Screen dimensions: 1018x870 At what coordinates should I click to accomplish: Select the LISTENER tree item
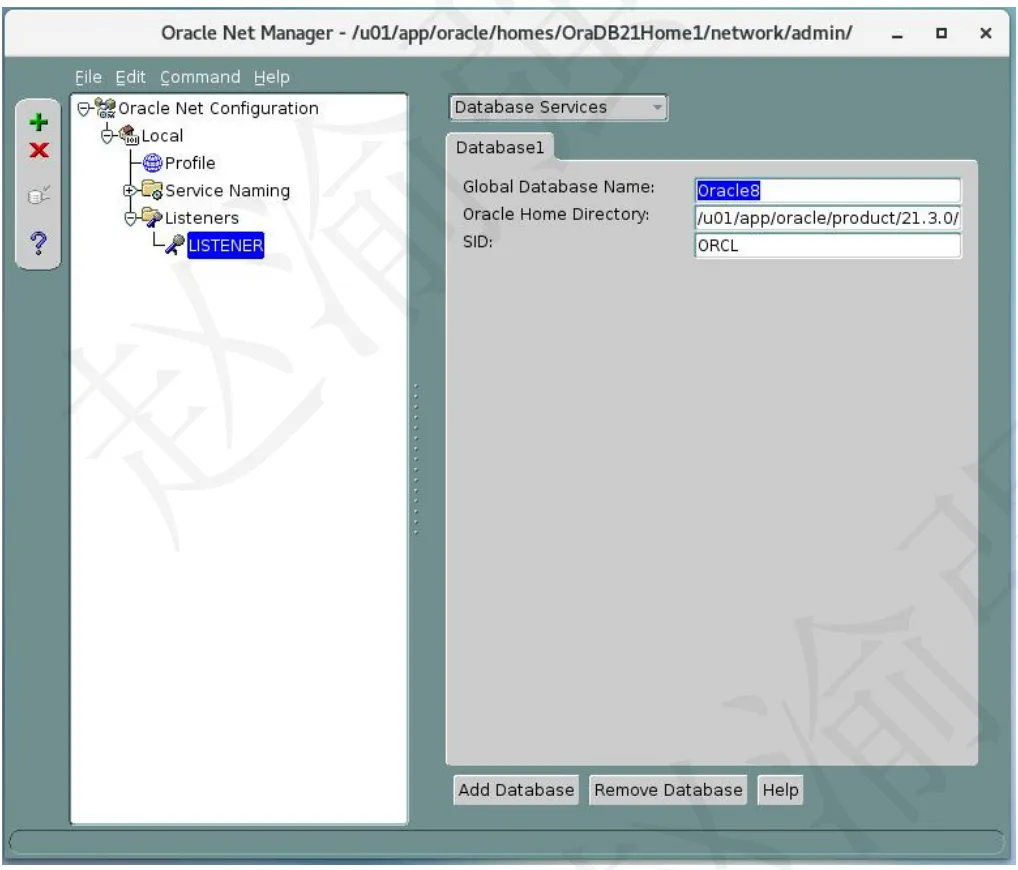tap(225, 245)
